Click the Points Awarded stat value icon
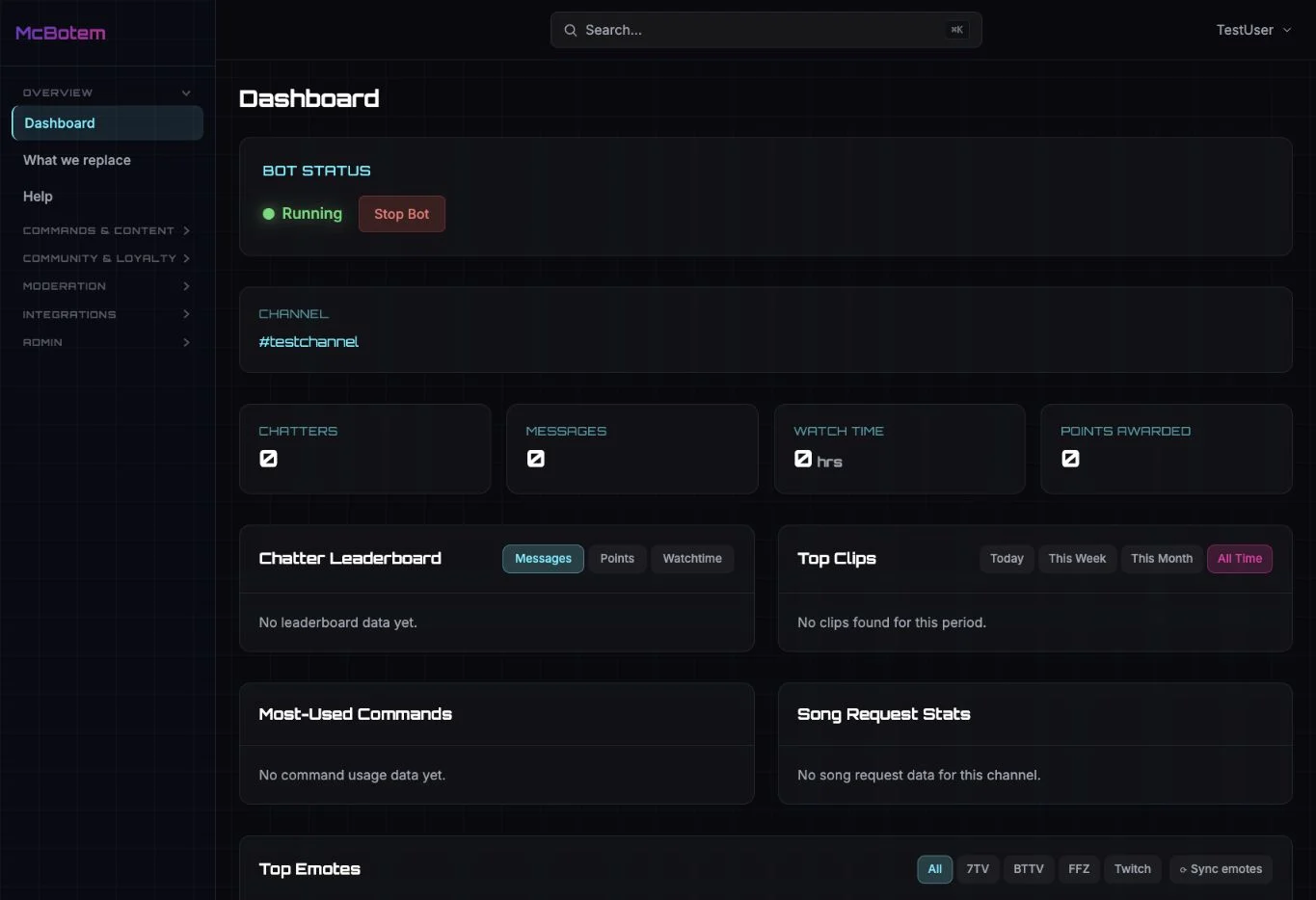Image resolution: width=1316 pixels, height=900 pixels. (1070, 459)
